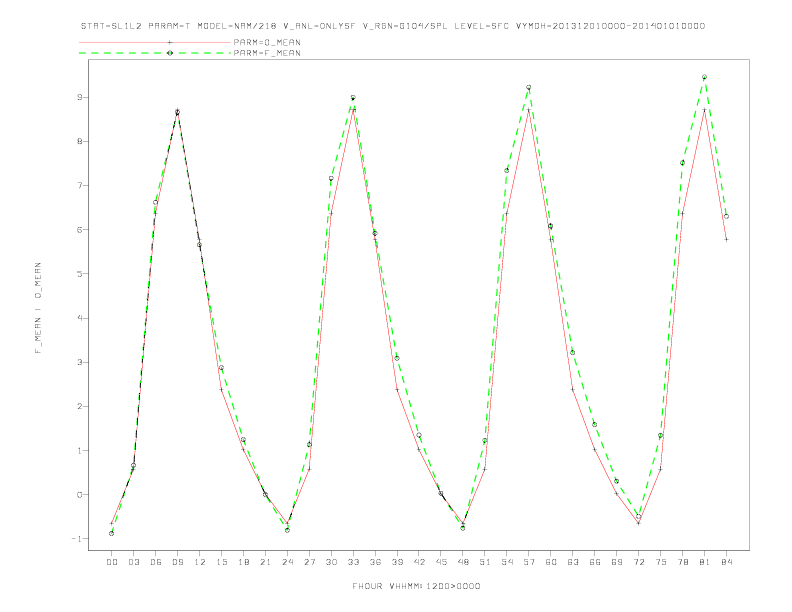This screenshot has width=792, height=612.
Task: Click the x-axis tick label 57
Action: (529, 562)
